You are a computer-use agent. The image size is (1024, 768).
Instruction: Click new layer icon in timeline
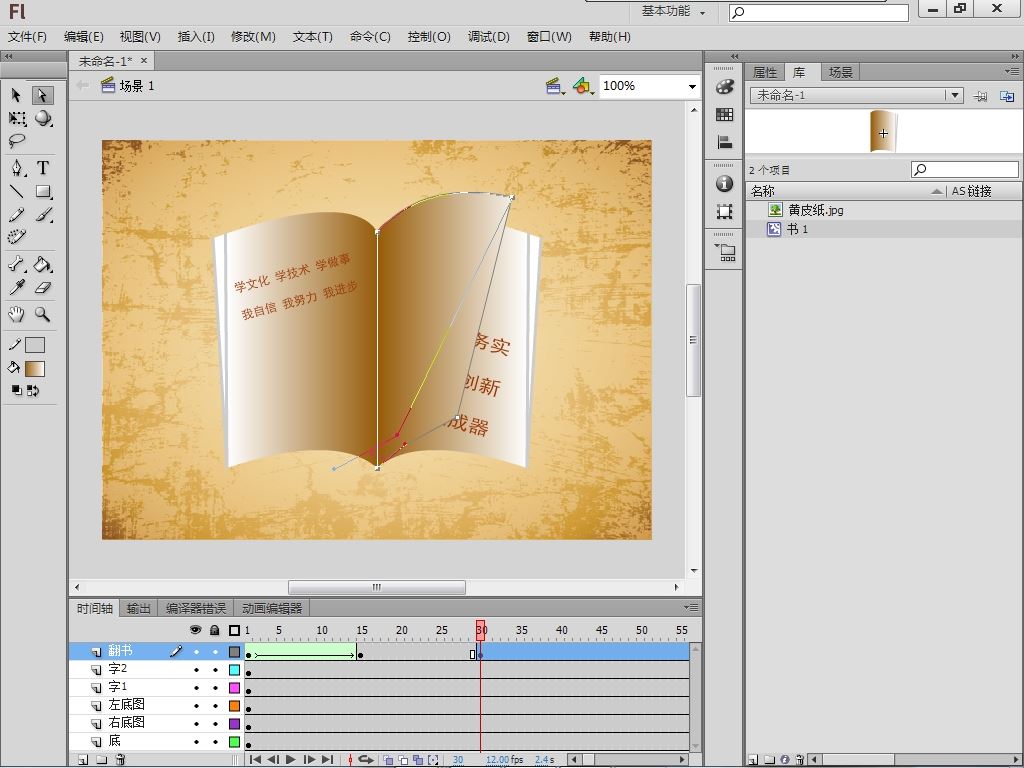tap(83, 760)
